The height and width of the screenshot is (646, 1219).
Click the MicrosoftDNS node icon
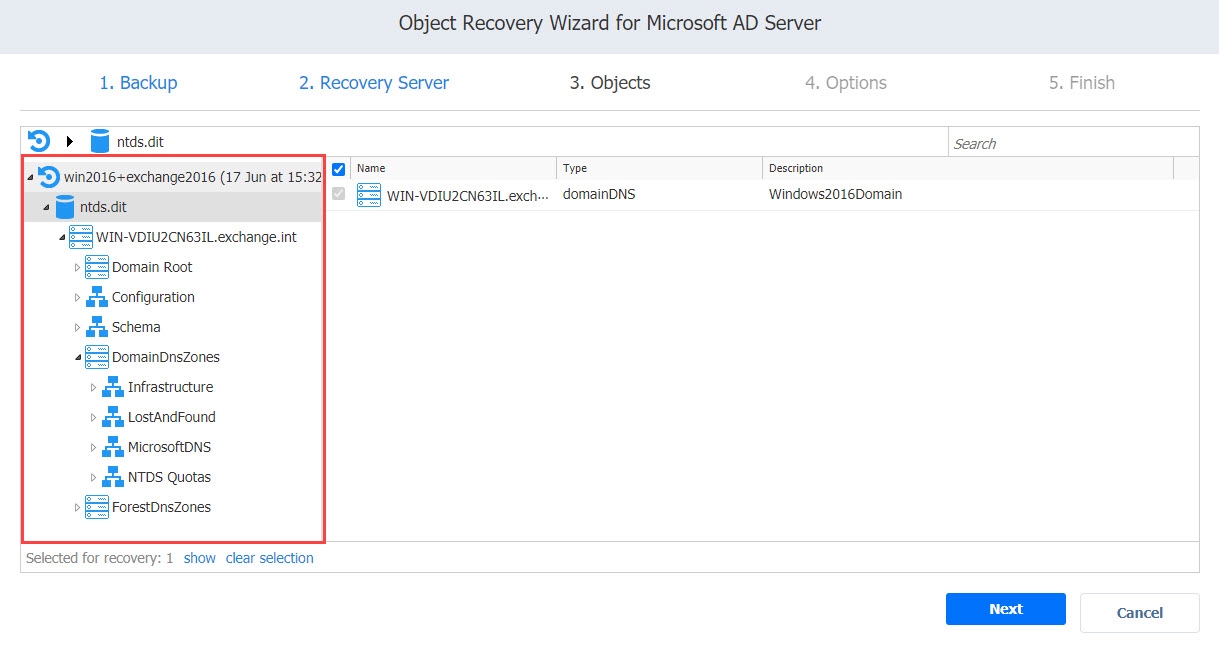pyautogui.click(x=113, y=447)
